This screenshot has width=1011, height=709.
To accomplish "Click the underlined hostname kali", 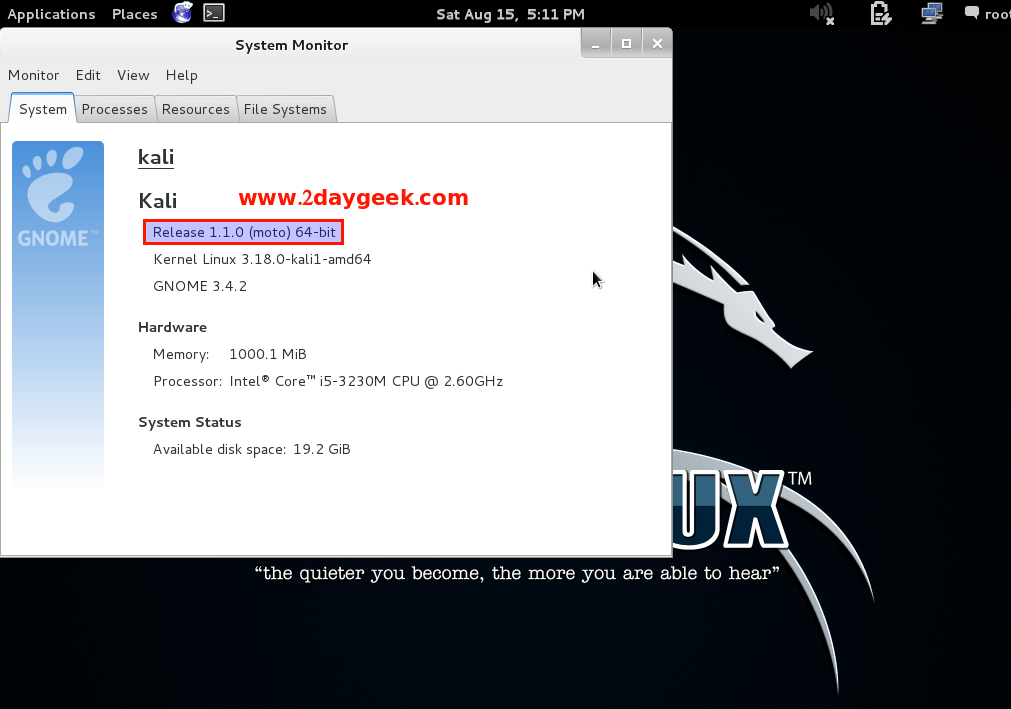I will pos(156,157).
